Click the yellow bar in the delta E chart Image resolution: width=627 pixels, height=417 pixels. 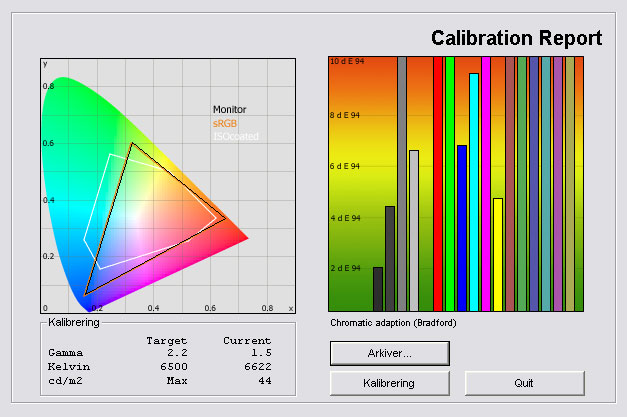[x=498, y=254]
